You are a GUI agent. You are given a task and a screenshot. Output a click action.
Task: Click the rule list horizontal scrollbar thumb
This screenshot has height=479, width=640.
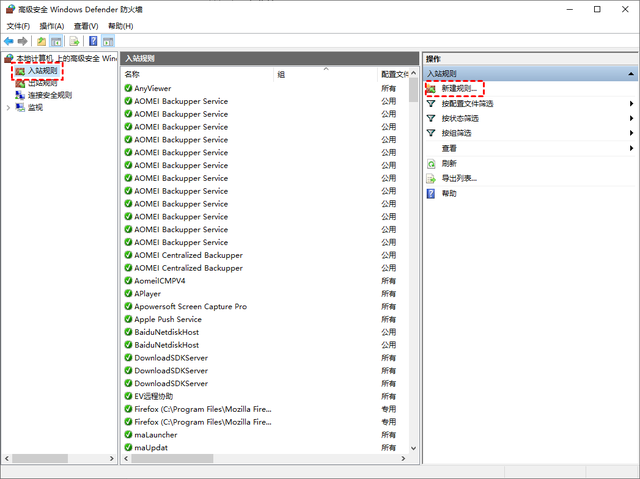tap(172, 459)
